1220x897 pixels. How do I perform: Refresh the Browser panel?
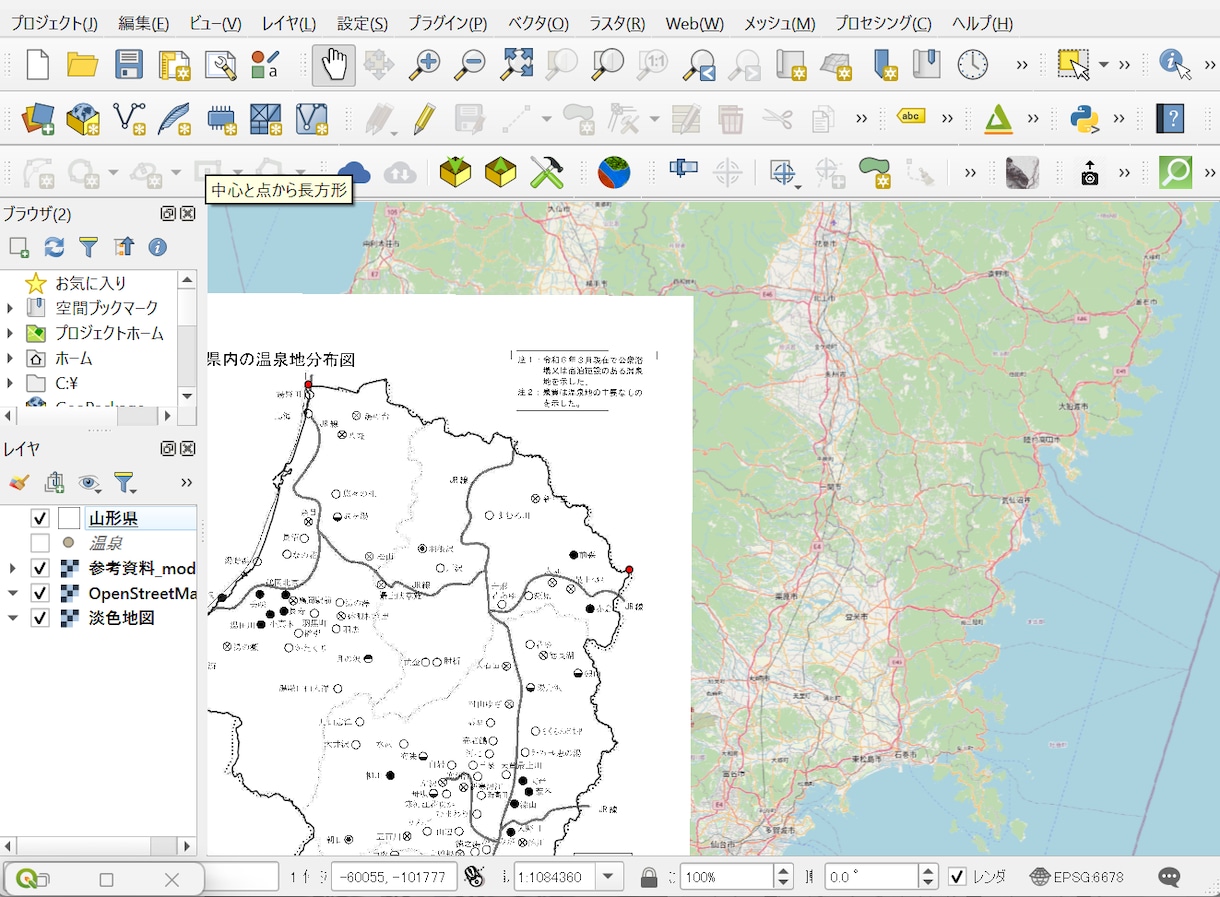(54, 247)
